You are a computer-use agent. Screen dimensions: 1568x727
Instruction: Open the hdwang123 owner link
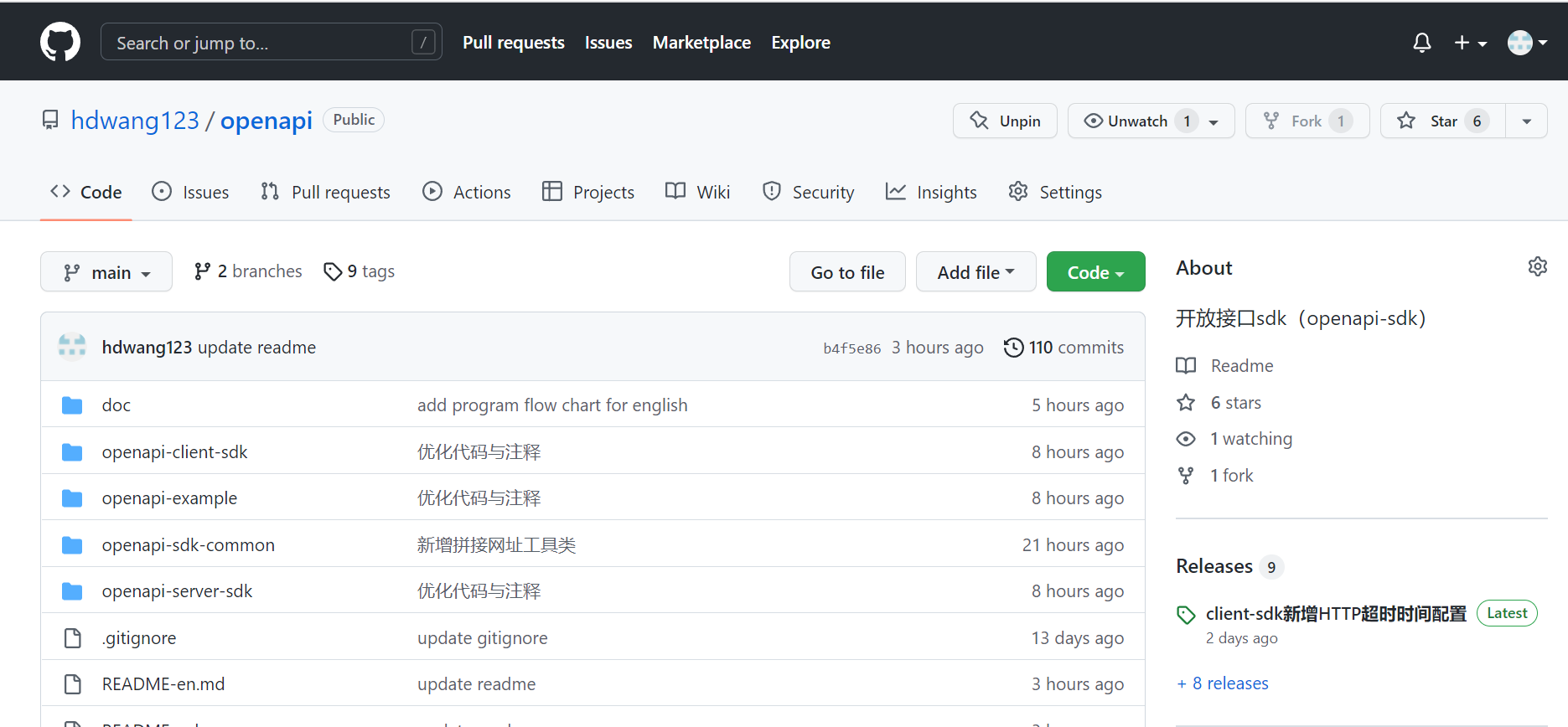[x=135, y=121]
